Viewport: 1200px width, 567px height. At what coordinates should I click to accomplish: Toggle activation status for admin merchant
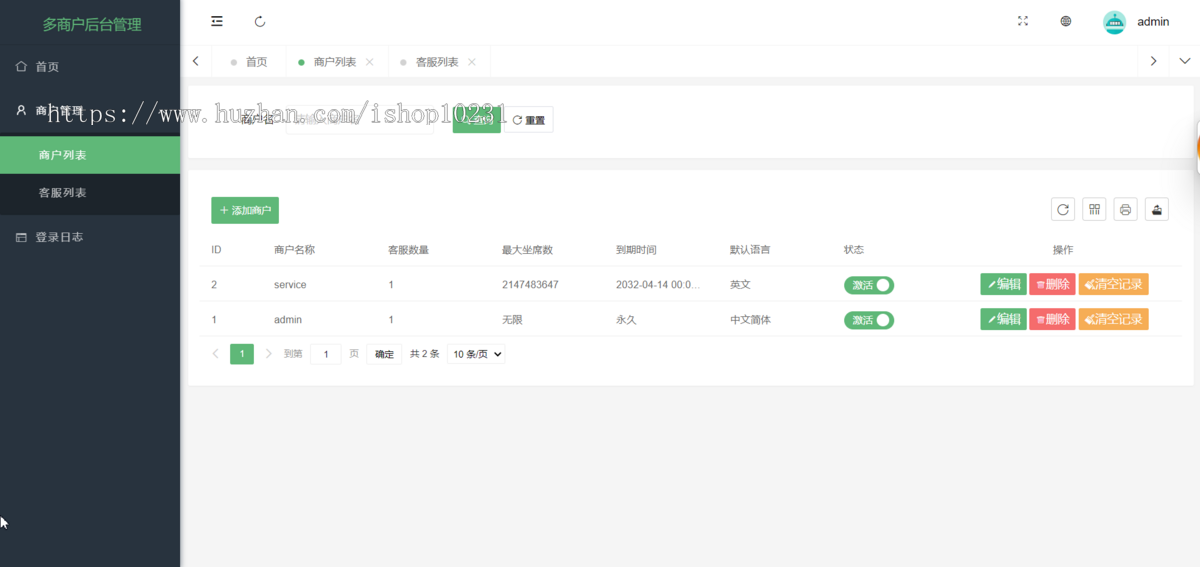click(x=869, y=320)
